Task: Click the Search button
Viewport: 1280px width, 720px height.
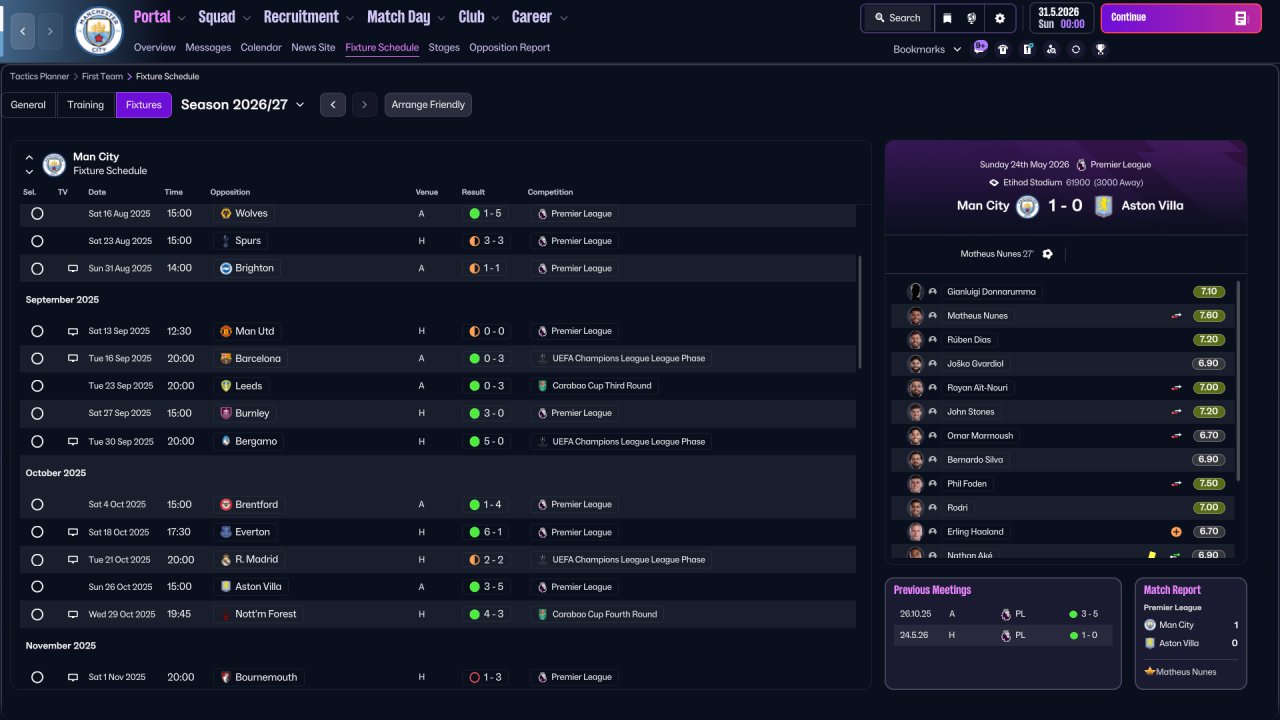Action: tap(897, 18)
